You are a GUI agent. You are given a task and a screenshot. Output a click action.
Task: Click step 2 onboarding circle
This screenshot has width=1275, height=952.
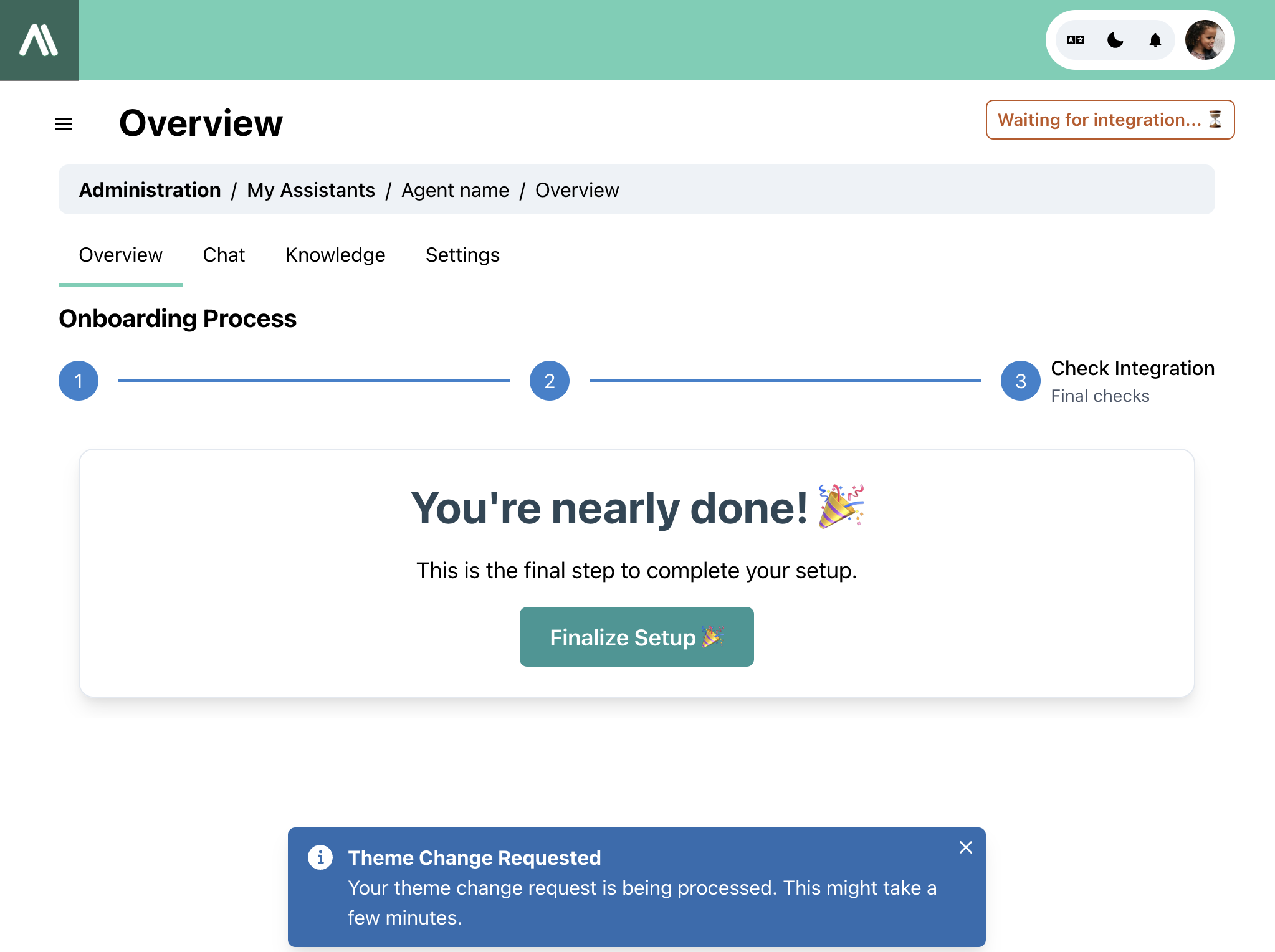[549, 380]
